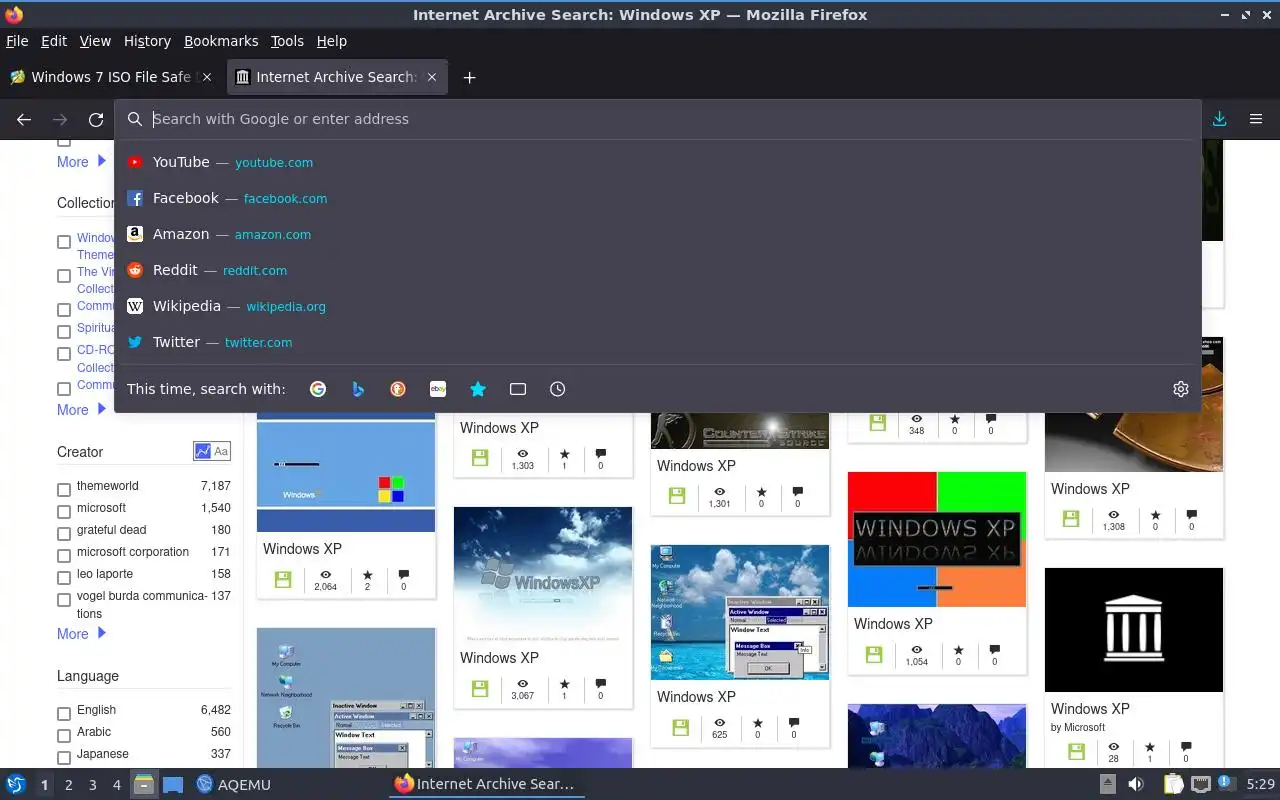Open the Windows XP by Microsoft item

point(1134,667)
